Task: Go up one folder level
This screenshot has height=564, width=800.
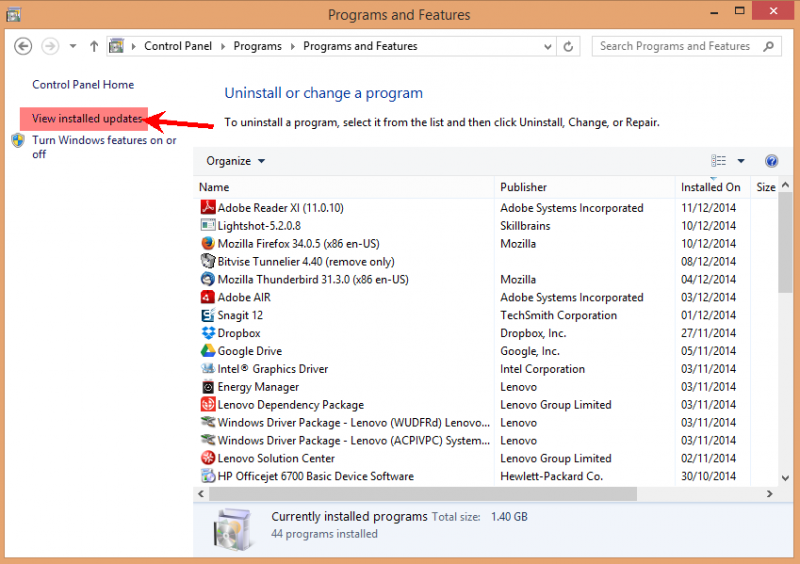Action: pyautogui.click(x=94, y=46)
